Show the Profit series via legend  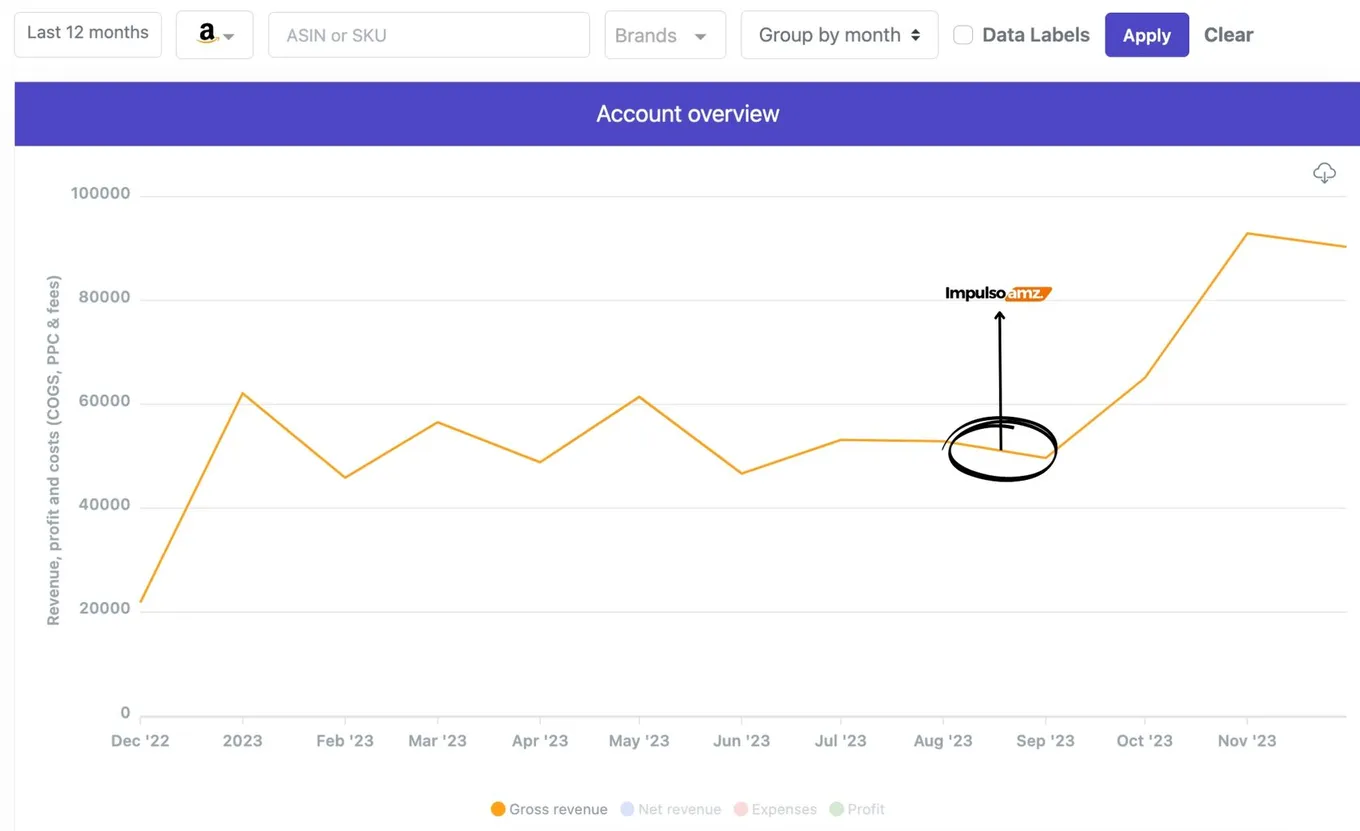coord(857,809)
